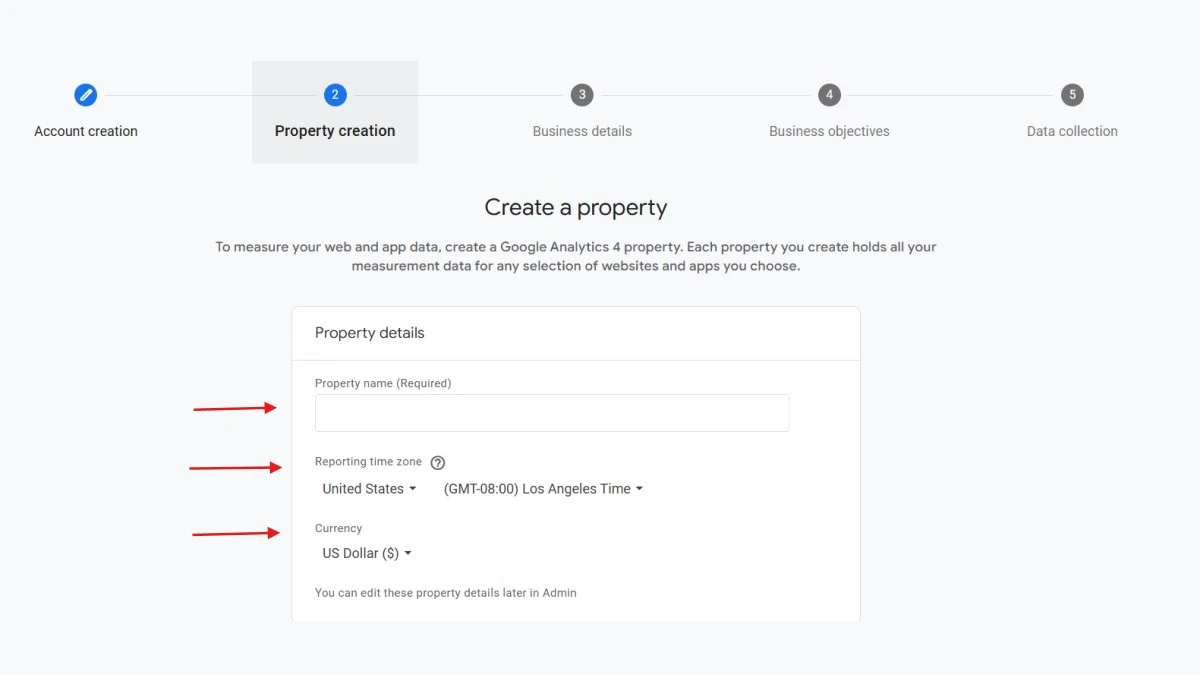Expand the US Dollar currency dropdown
Screen dimensions: 1200x675
pos(367,553)
